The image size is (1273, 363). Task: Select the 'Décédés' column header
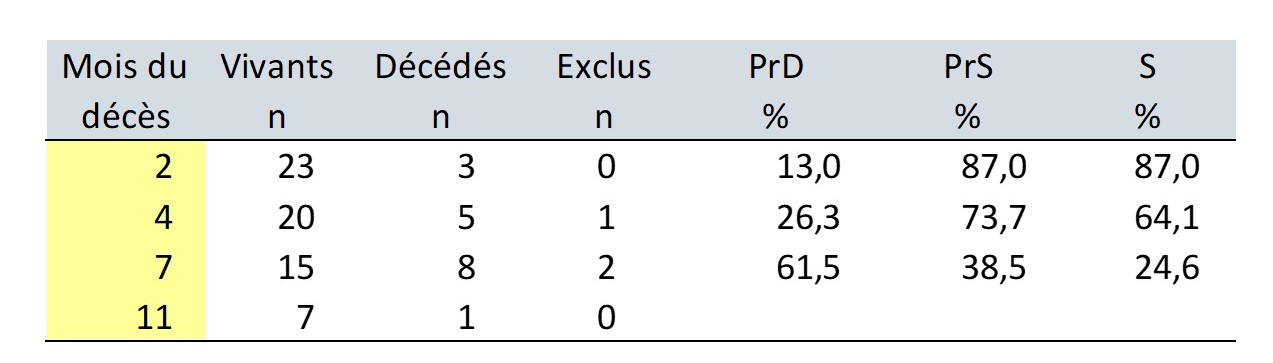pyautogui.click(x=440, y=92)
